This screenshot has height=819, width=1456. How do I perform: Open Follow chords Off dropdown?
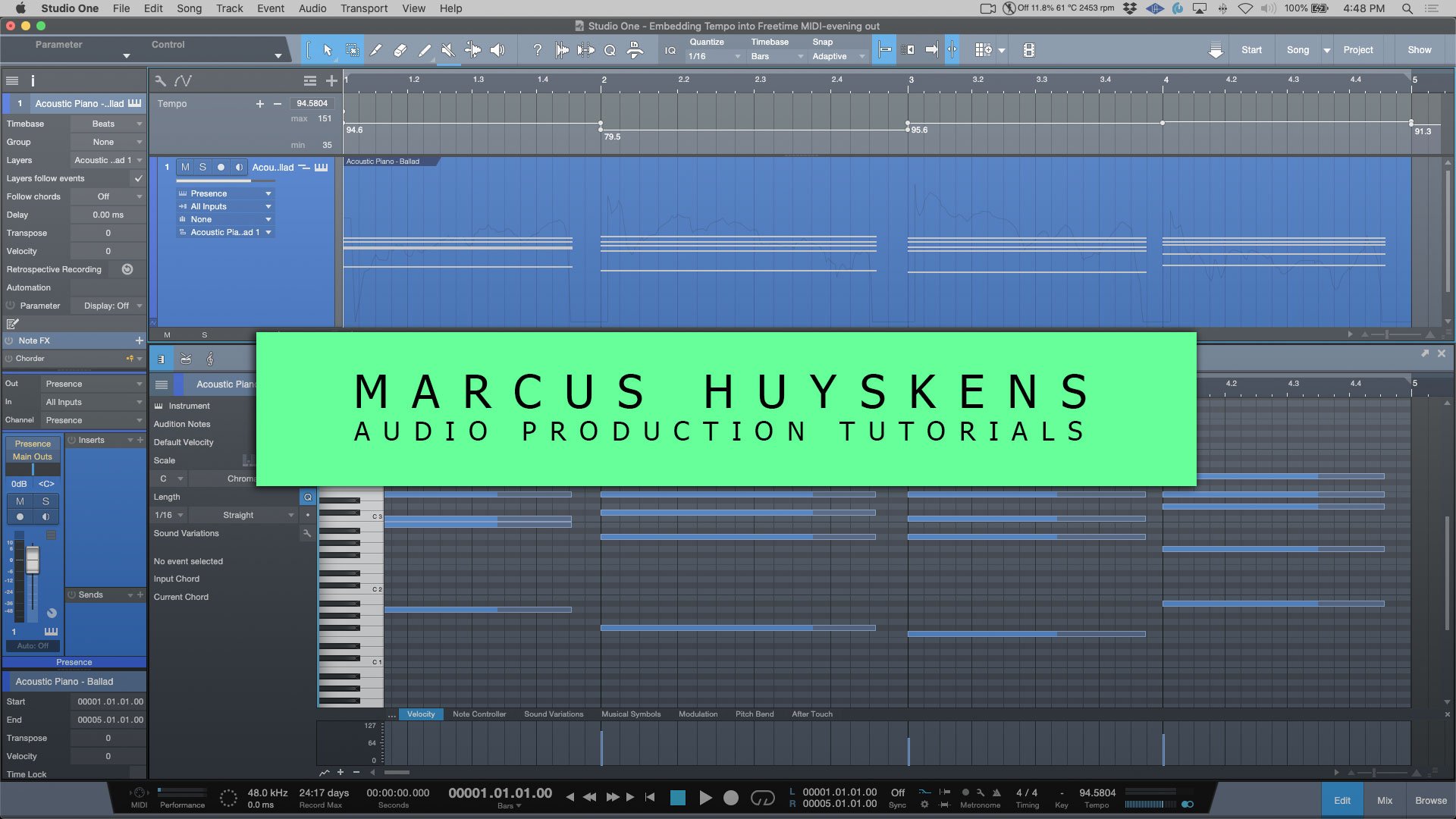pyautogui.click(x=108, y=196)
